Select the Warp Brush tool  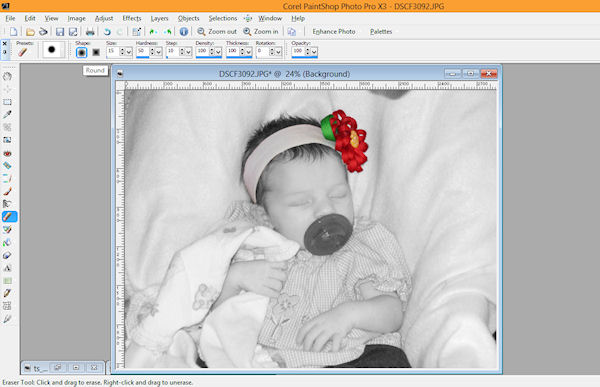[x=7, y=306]
